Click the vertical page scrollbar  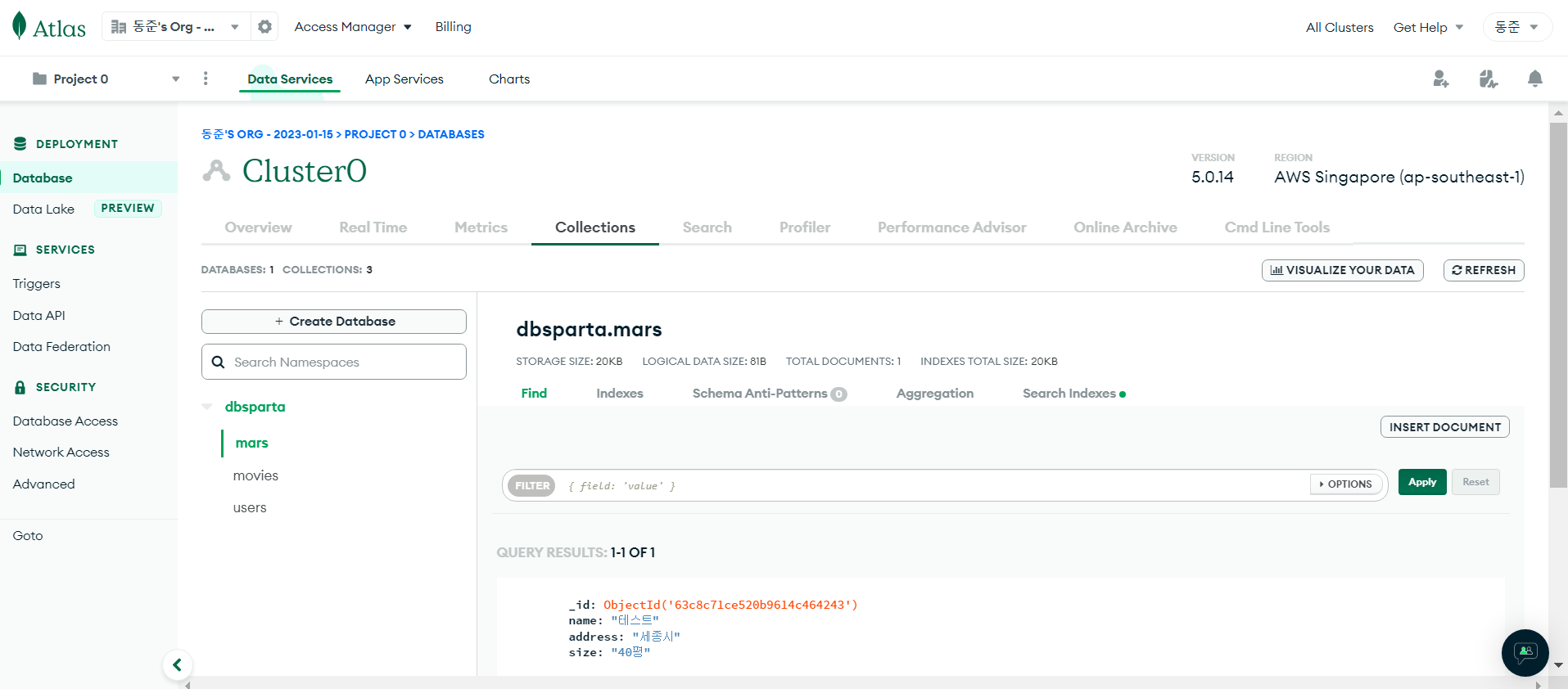click(x=1558, y=305)
